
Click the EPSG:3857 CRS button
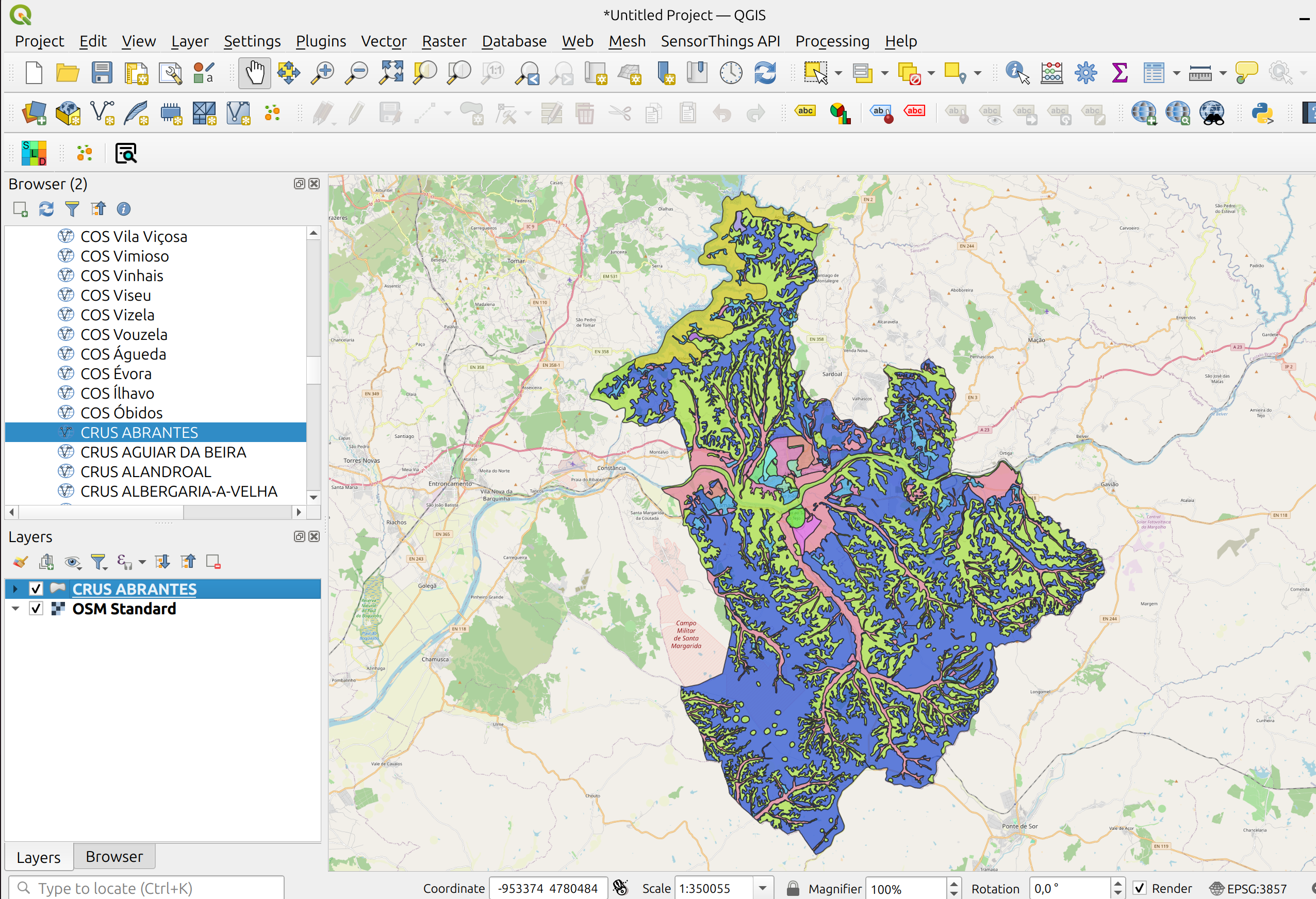[x=1248, y=888]
